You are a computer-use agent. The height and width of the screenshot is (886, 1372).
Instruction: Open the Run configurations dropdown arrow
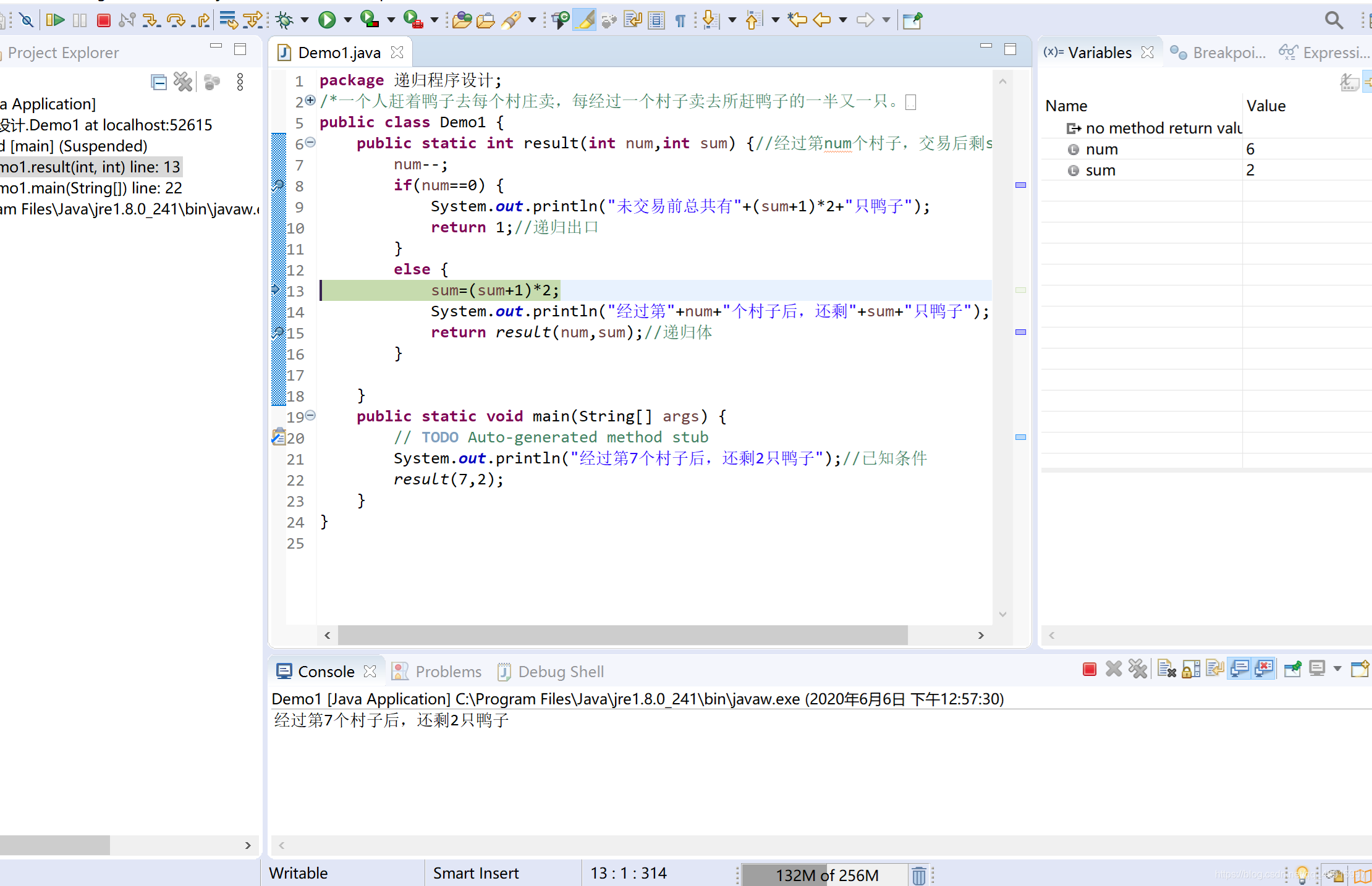(347, 20)
